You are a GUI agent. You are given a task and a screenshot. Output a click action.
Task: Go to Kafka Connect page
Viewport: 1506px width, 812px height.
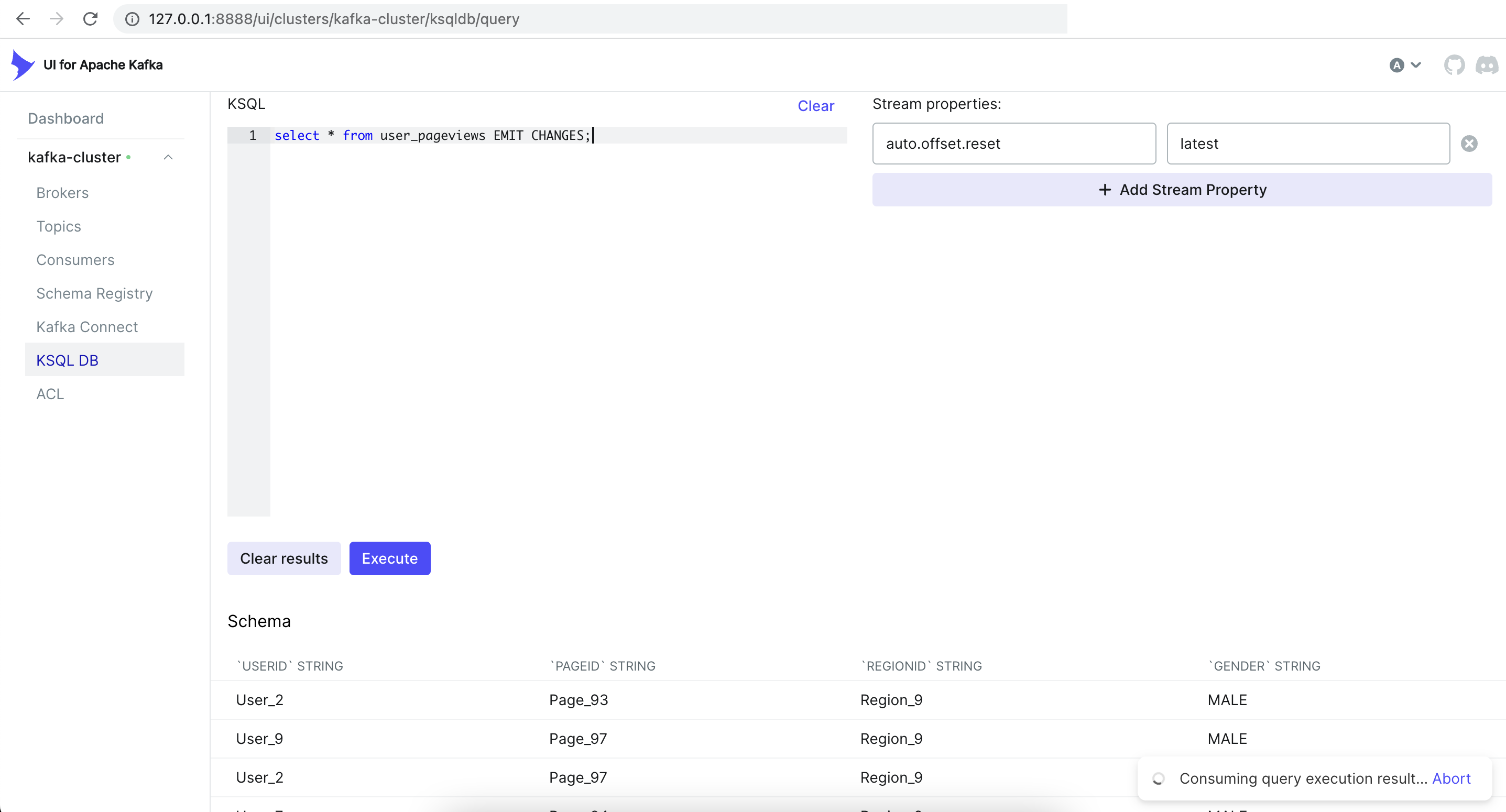[86, 327]
